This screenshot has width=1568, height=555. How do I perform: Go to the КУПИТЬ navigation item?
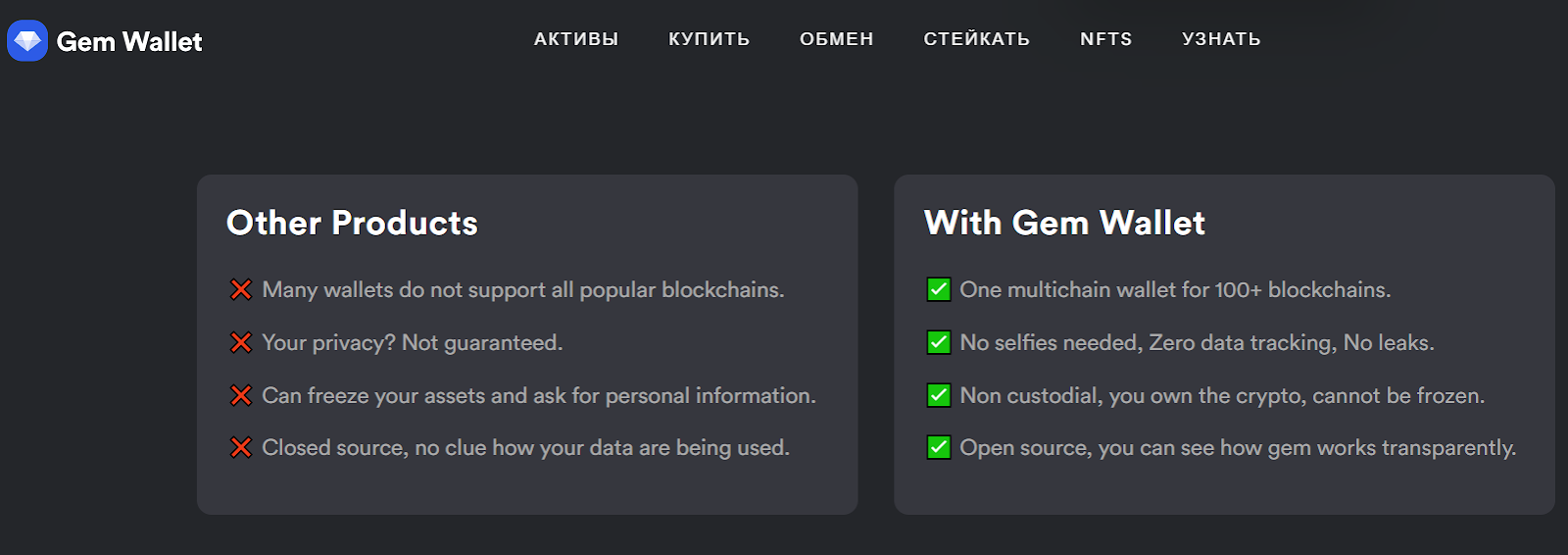tap(710, 39)
